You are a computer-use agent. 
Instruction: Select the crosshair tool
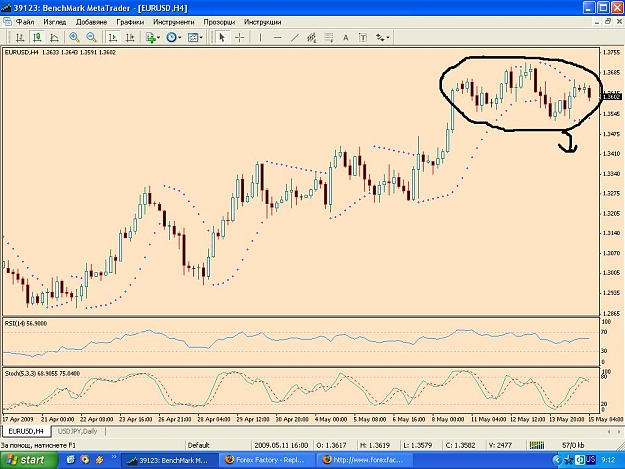(x=240, y=37)
